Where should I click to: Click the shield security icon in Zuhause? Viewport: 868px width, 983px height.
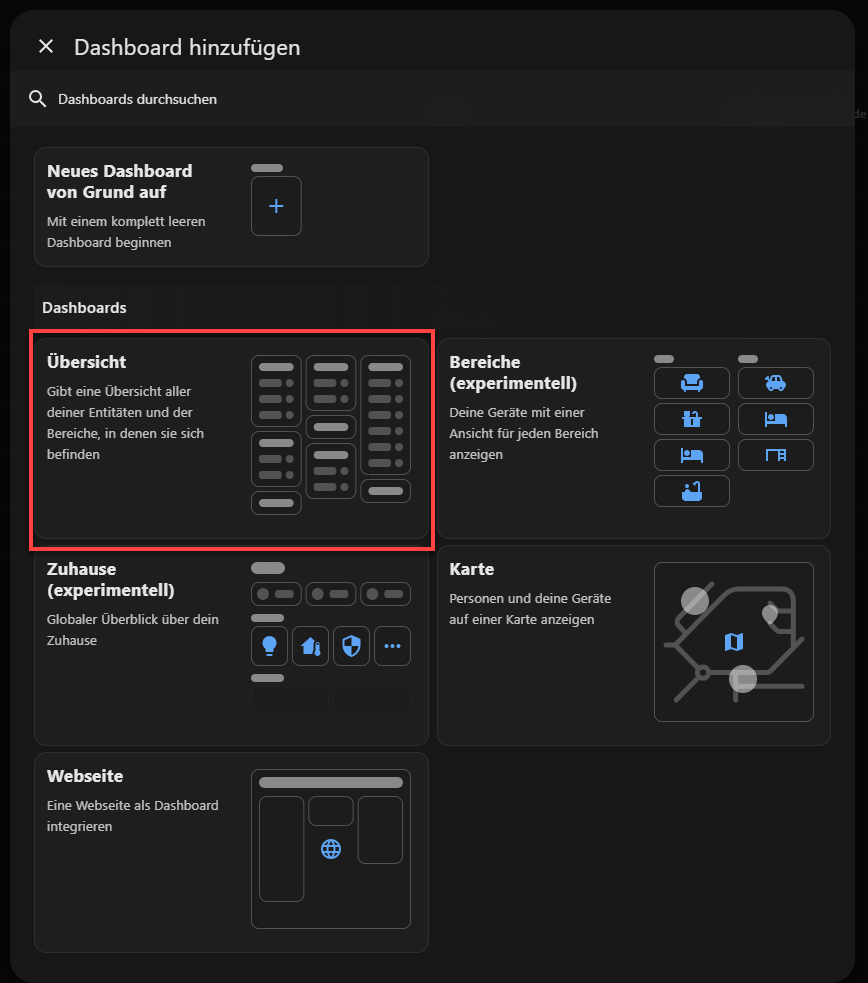click(x=351, y=647)
